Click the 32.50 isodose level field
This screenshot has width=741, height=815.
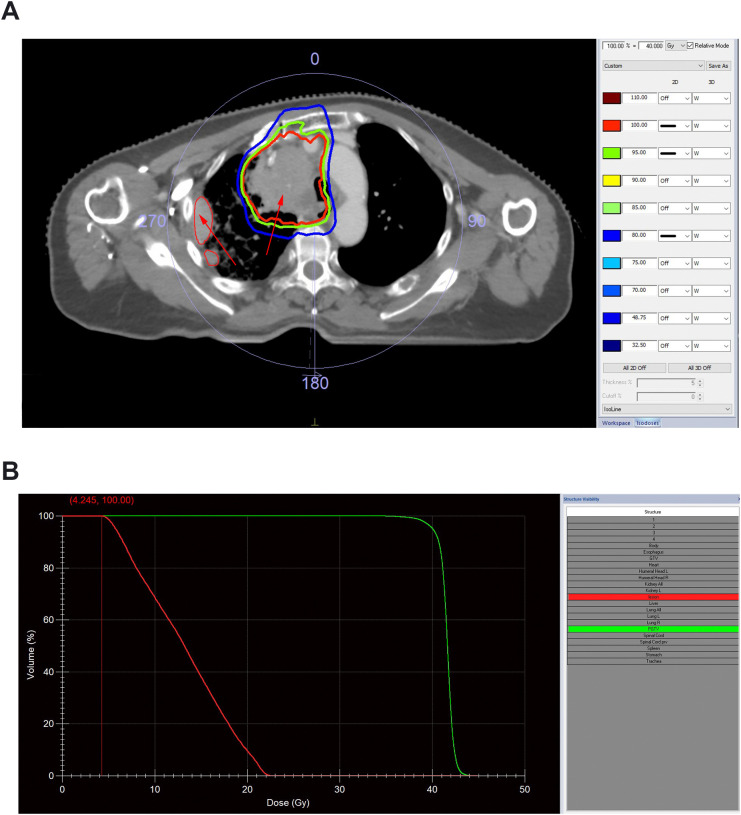tap(639, 345)
